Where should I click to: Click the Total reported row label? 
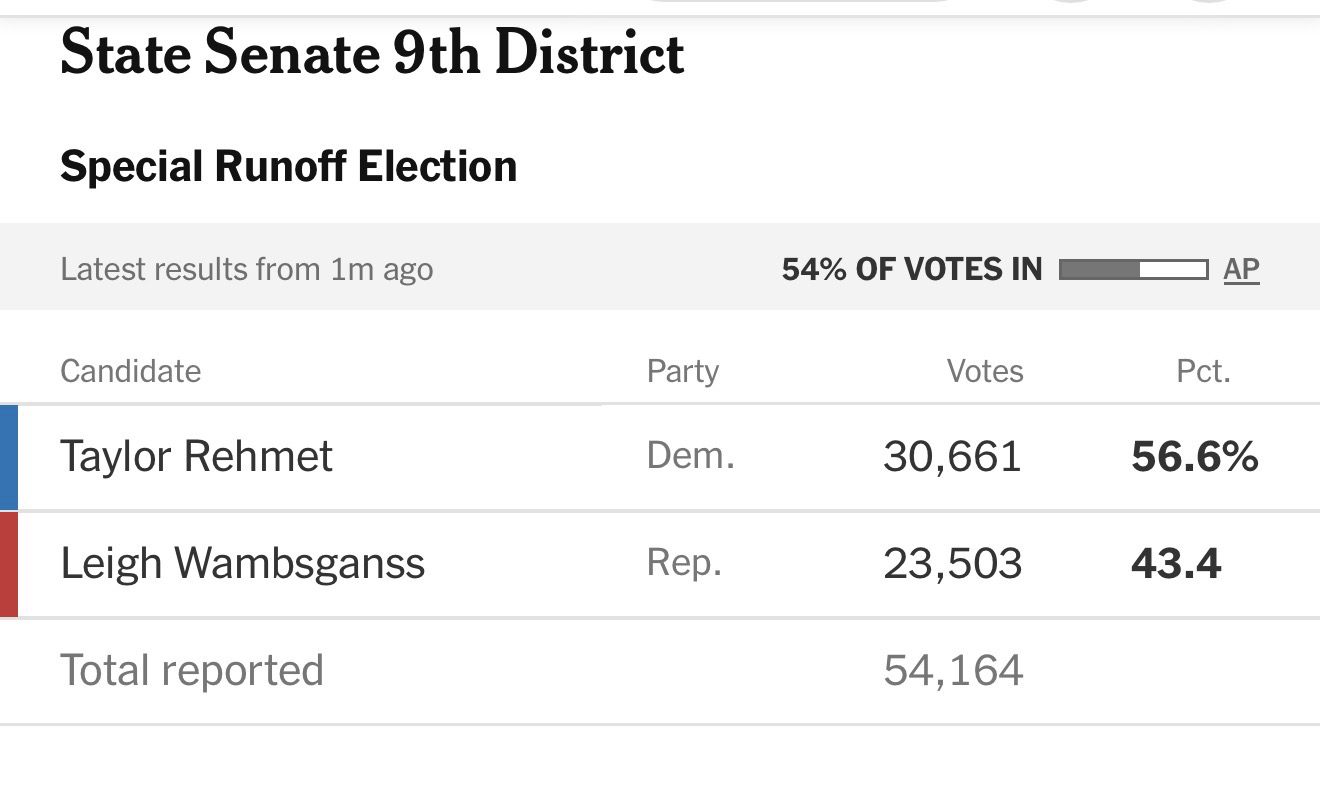(x=192, y=670)
